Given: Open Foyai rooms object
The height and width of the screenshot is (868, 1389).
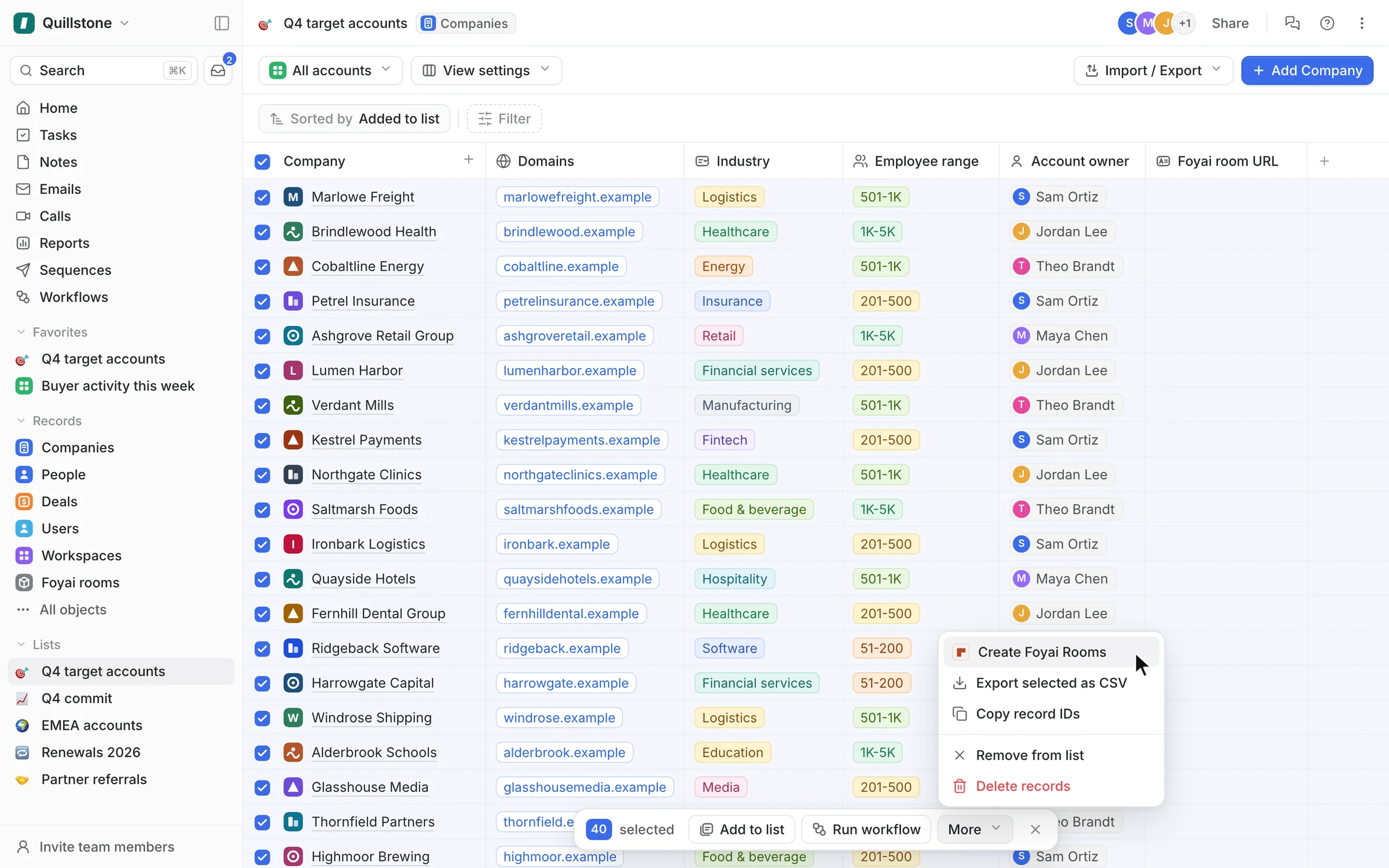Looking at the screenshot, I should (80, 582).
